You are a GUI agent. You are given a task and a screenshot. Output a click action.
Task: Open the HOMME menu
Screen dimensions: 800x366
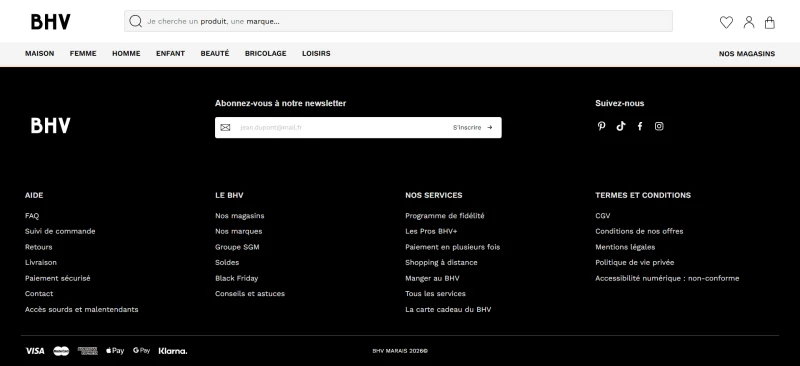(x=126, y=54)
